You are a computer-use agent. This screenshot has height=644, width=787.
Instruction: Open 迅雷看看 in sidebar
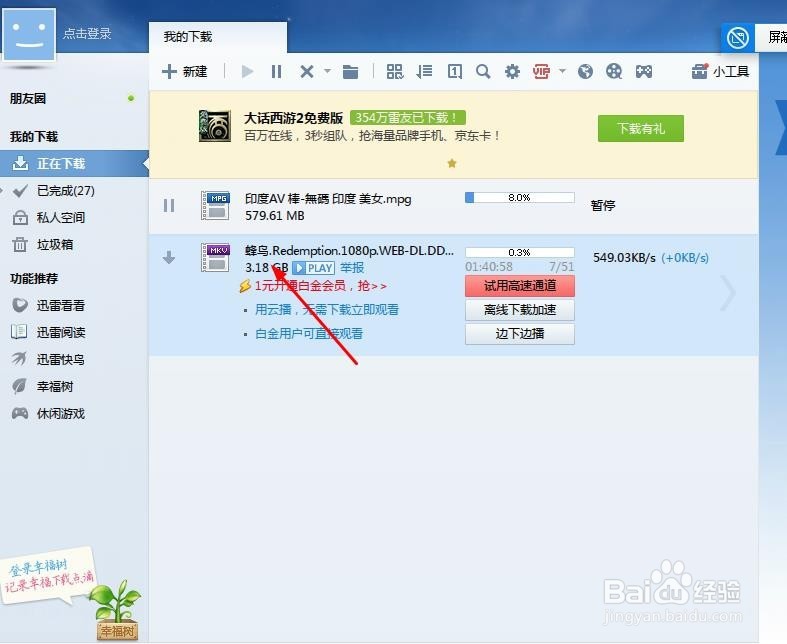pos(61,305)
